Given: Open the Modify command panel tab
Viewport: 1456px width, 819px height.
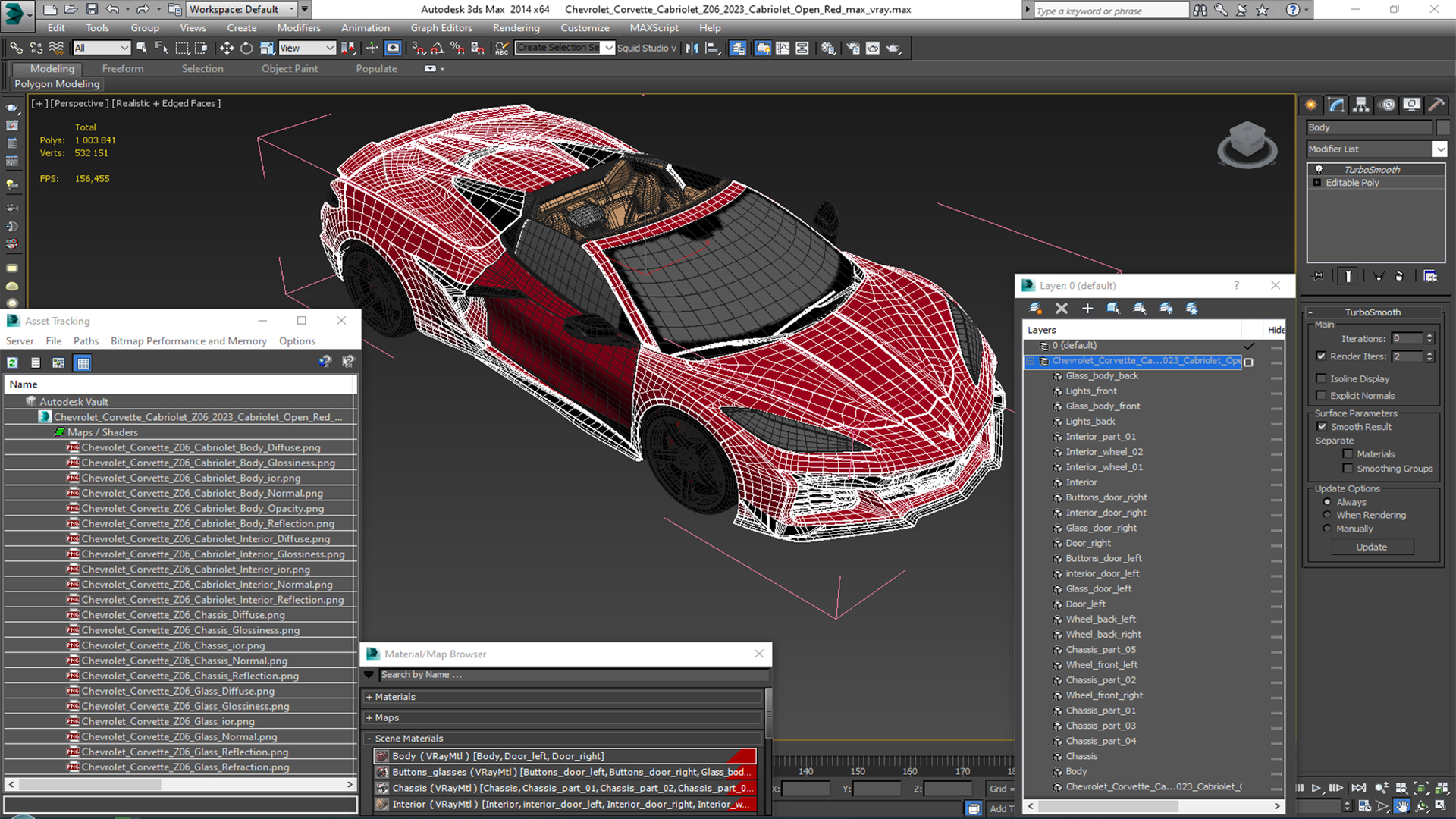Looking at the screenshot, I should (1336, 105).
